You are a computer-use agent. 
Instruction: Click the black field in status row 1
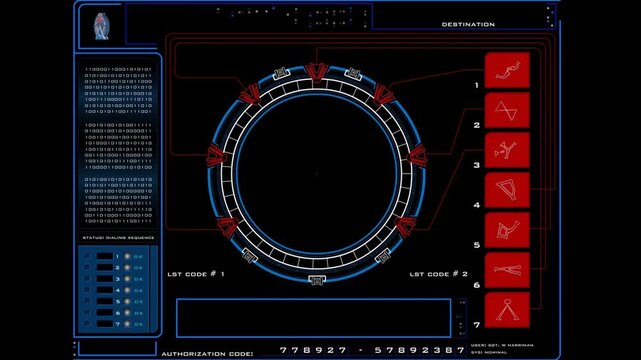105,256
